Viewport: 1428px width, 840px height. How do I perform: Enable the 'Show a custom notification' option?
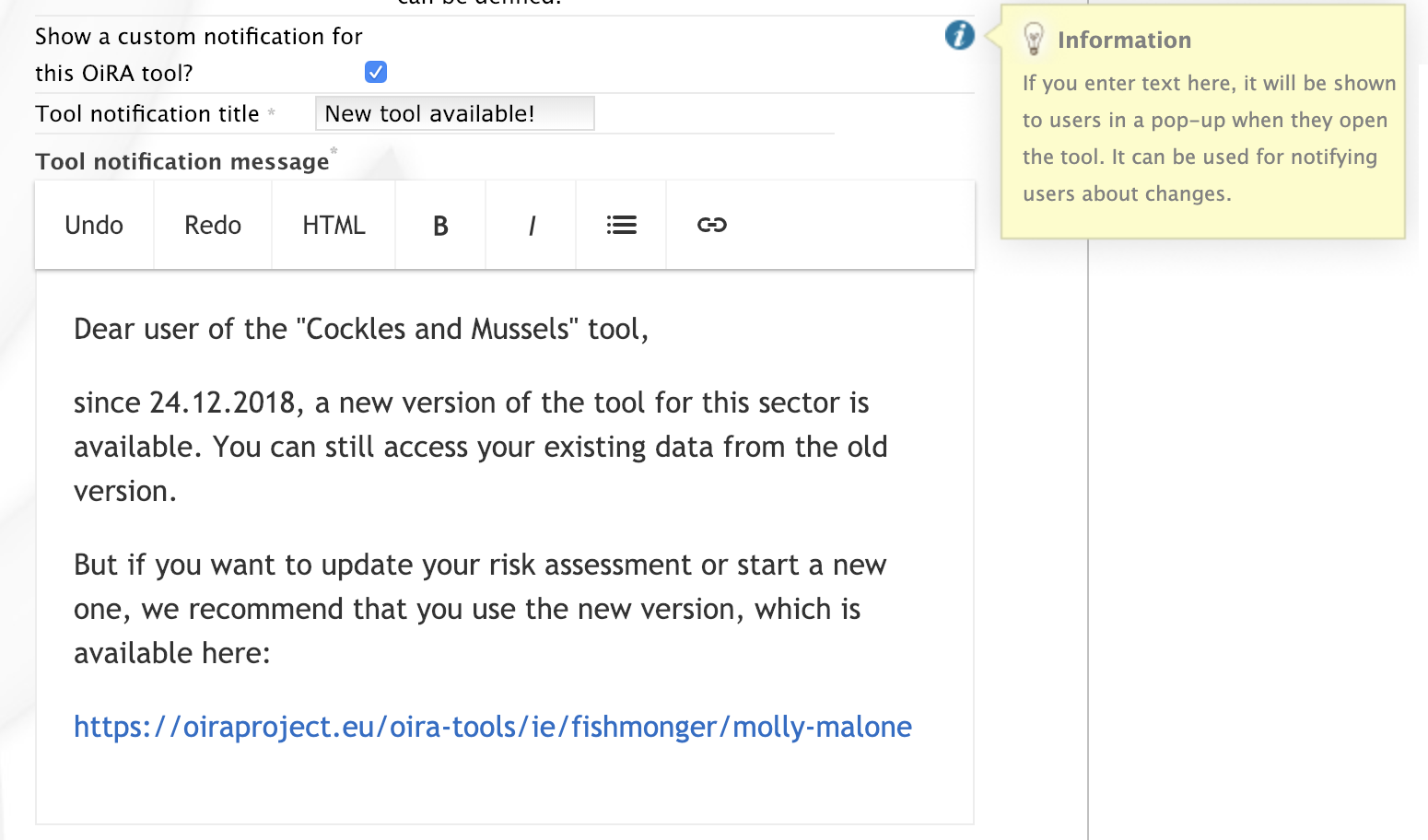click(x=375, y=71)
